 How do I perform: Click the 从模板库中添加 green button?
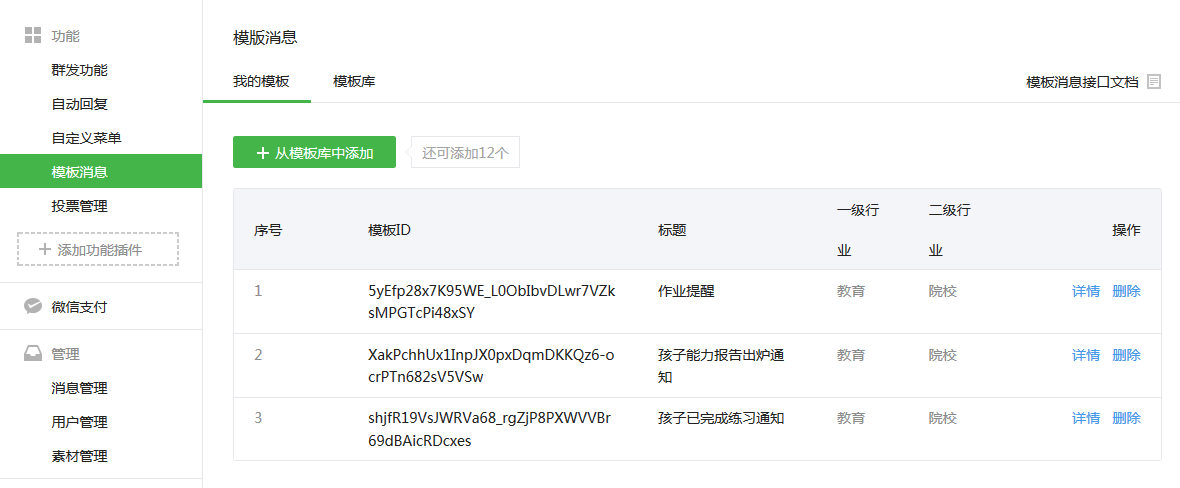[x=315, y=153]
